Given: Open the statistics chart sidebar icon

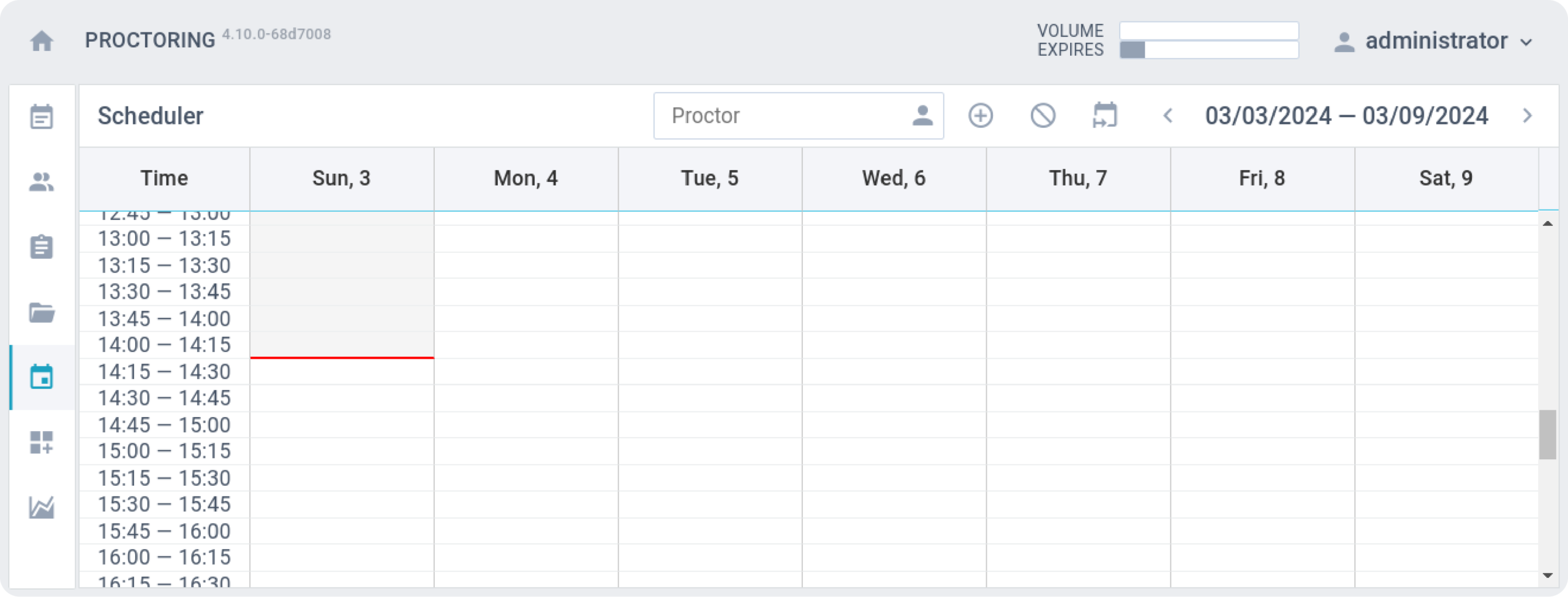Looking at the screenshot, I should 42,507.
